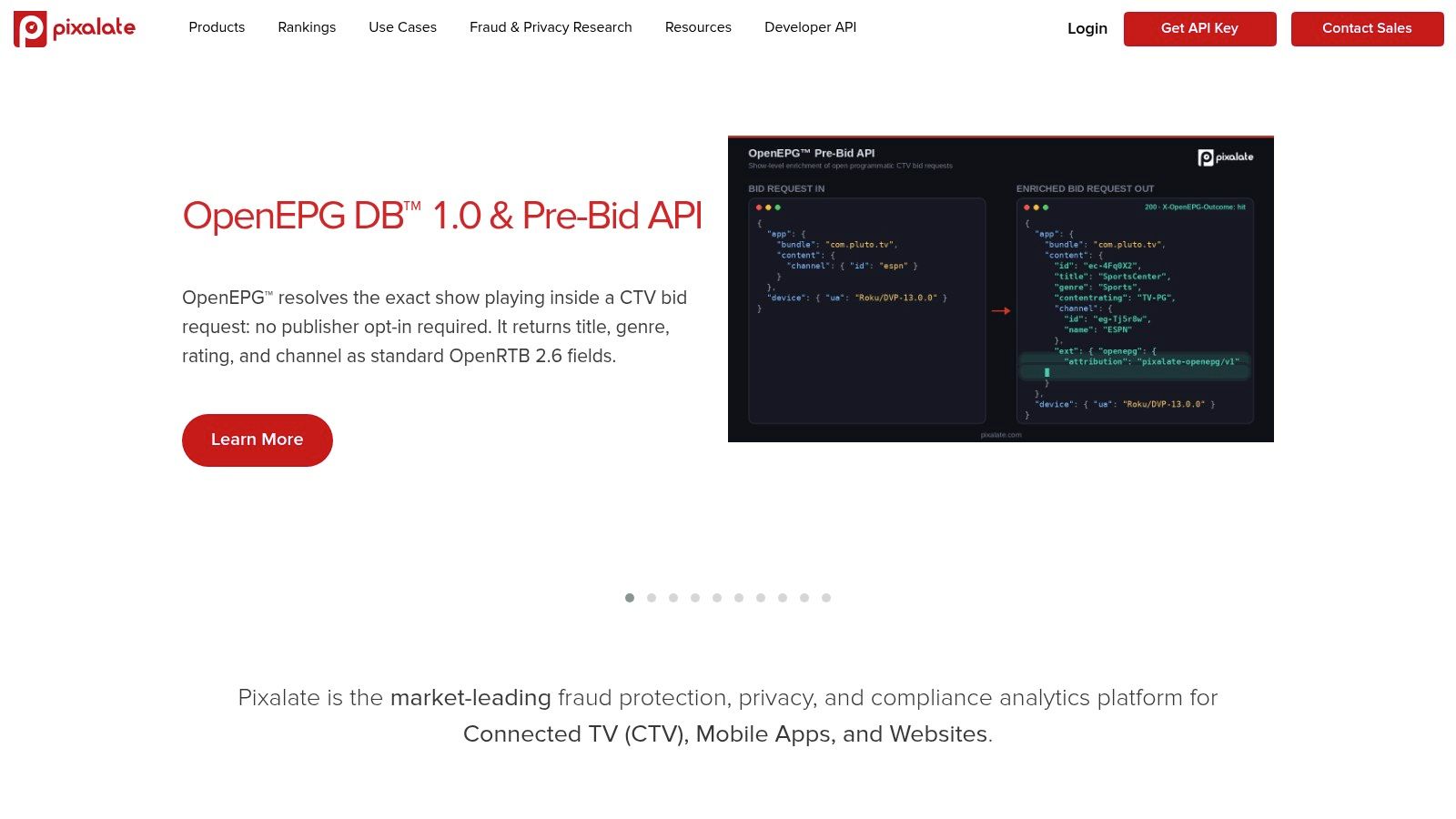Open the Resources menu
The width and height of the screenshot is (1456, 819).
[x=698, y=27]
